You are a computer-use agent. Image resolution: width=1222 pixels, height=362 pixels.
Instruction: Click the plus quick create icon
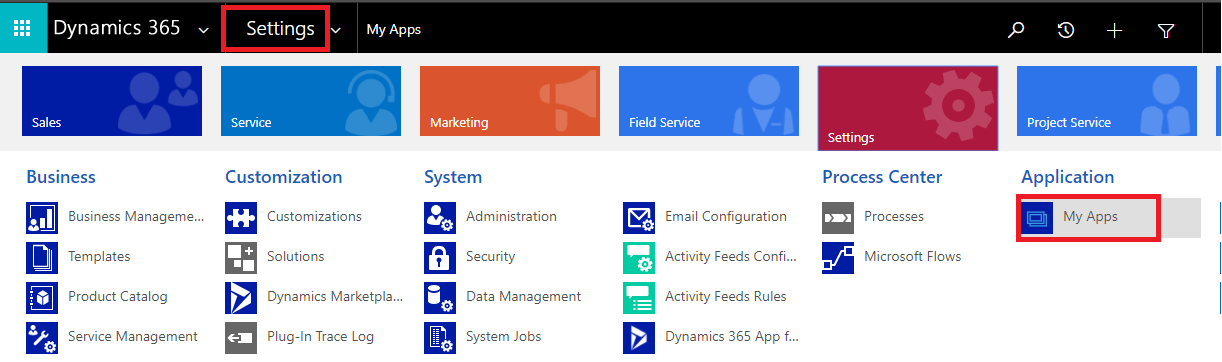point(1115,30)
